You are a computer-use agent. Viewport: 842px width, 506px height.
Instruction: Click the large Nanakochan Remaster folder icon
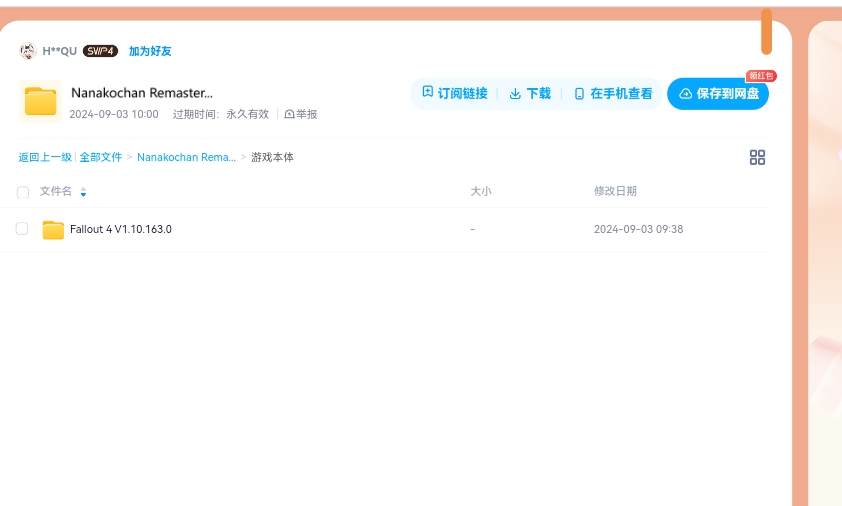(41, 101)
